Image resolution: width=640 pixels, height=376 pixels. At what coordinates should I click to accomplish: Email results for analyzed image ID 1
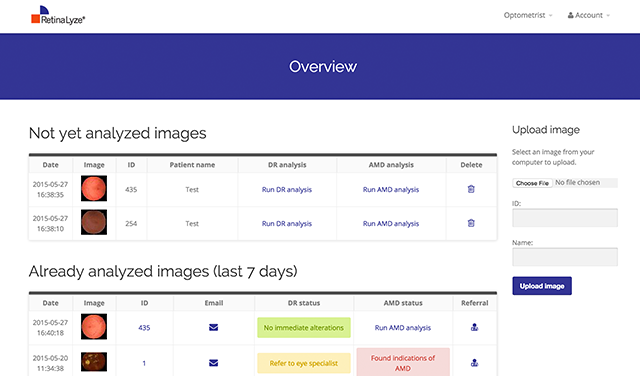pyautogui.click(x=213, y=363)
